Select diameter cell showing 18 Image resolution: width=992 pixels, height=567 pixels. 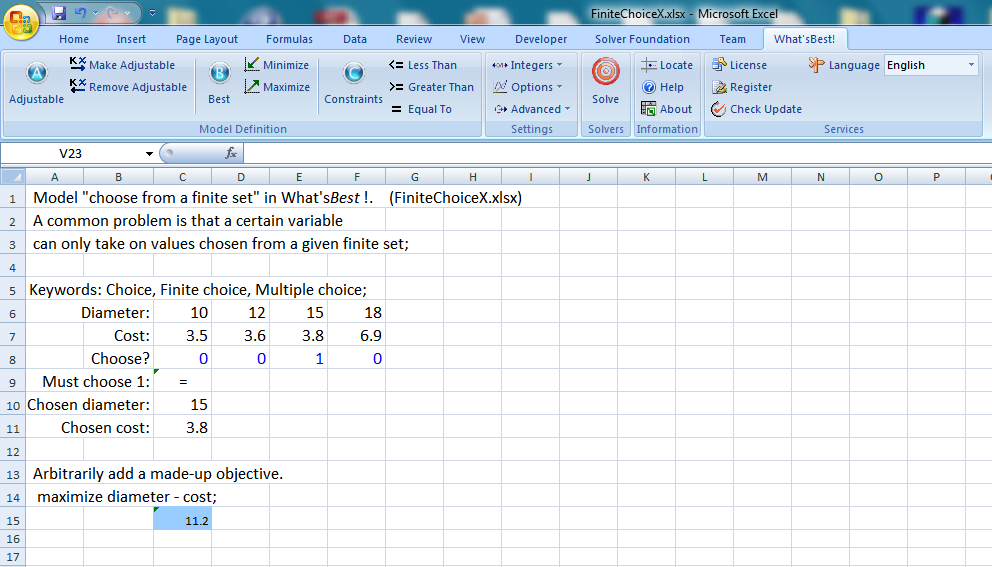(357, 313)
